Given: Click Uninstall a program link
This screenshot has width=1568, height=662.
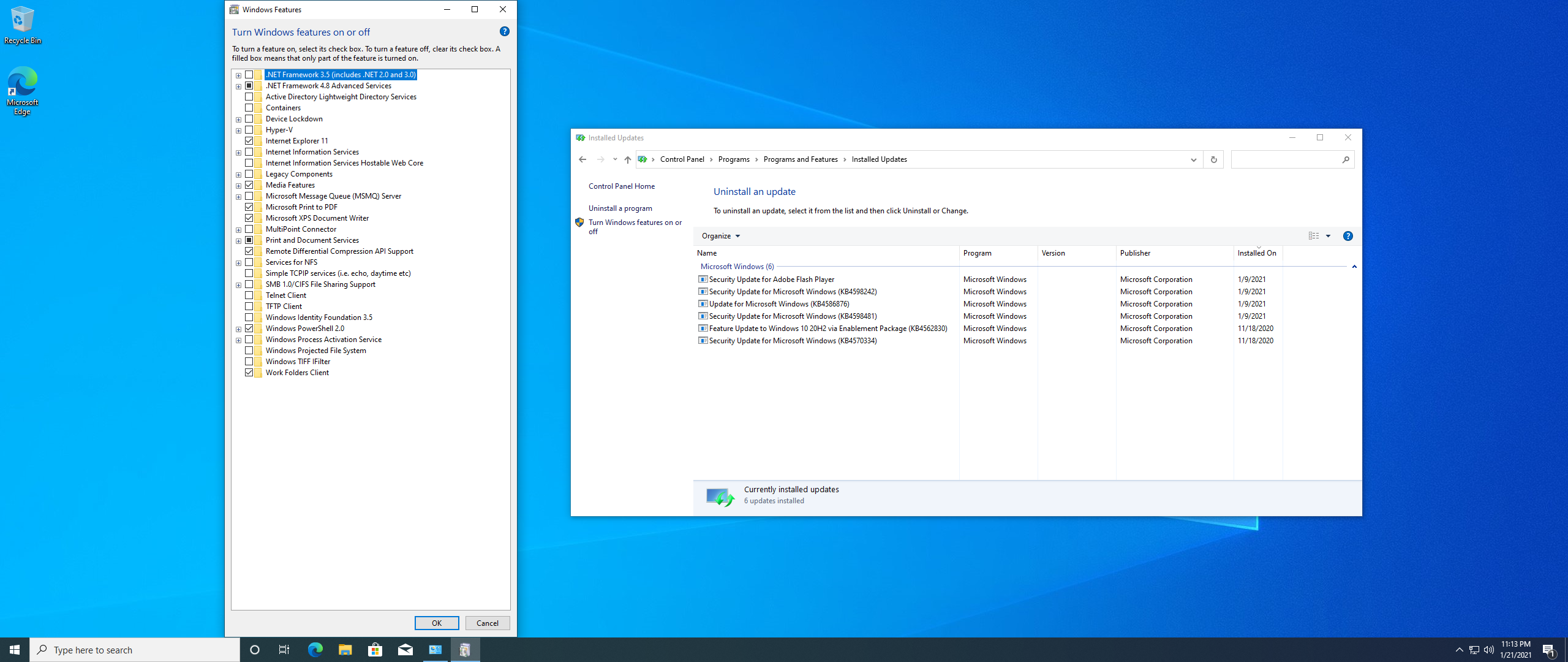Looking at the screenshot, I should [x=620, y=208].
